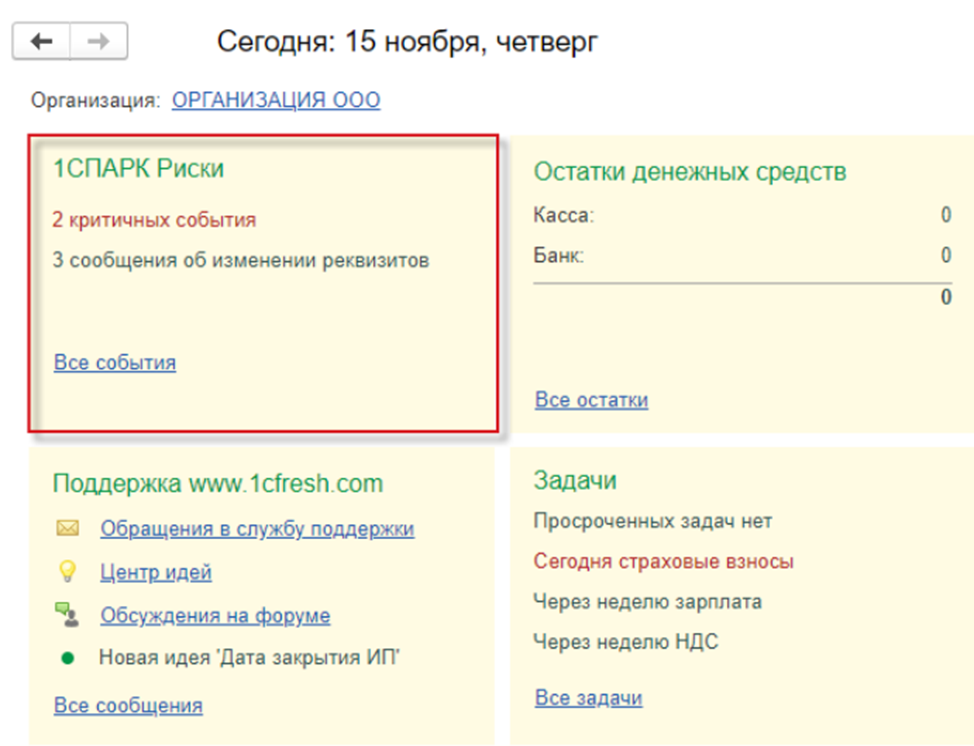Click the Поддержка www.1cfresh.com heading
This screenshot has height=746, width=974.
(218, 483)
